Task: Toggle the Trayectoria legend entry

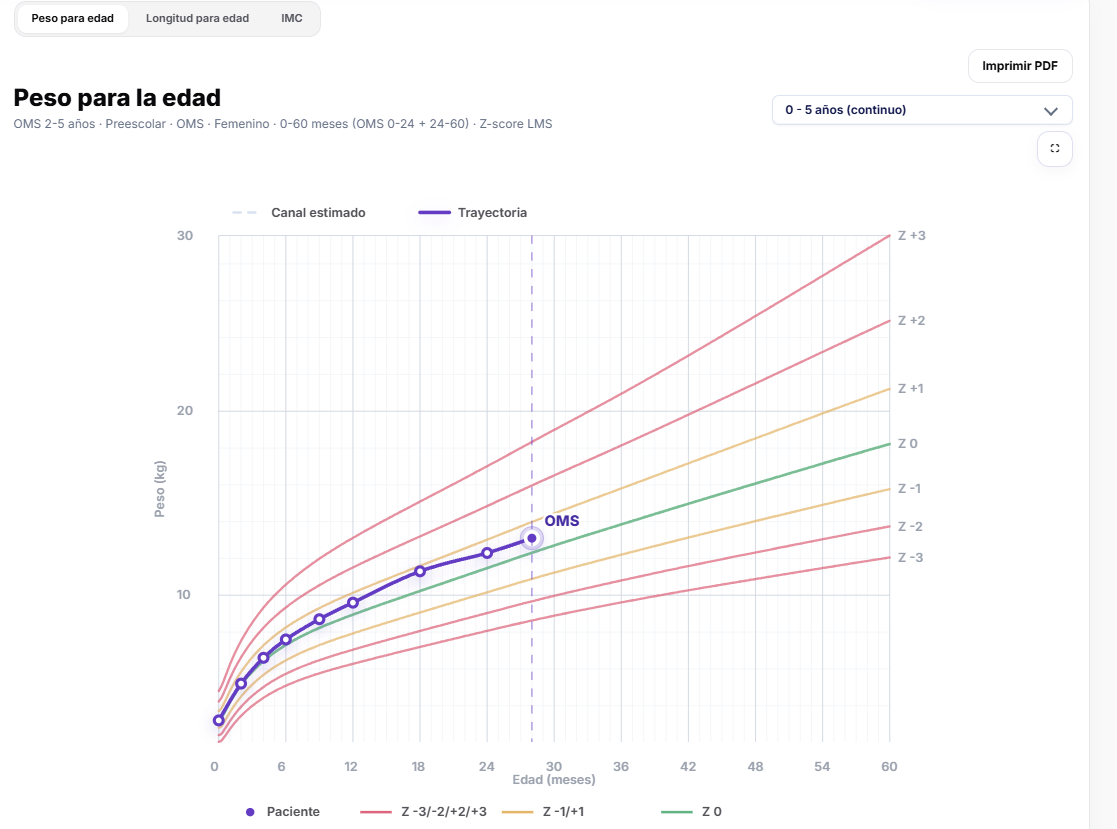Action: tap(472, 213)
